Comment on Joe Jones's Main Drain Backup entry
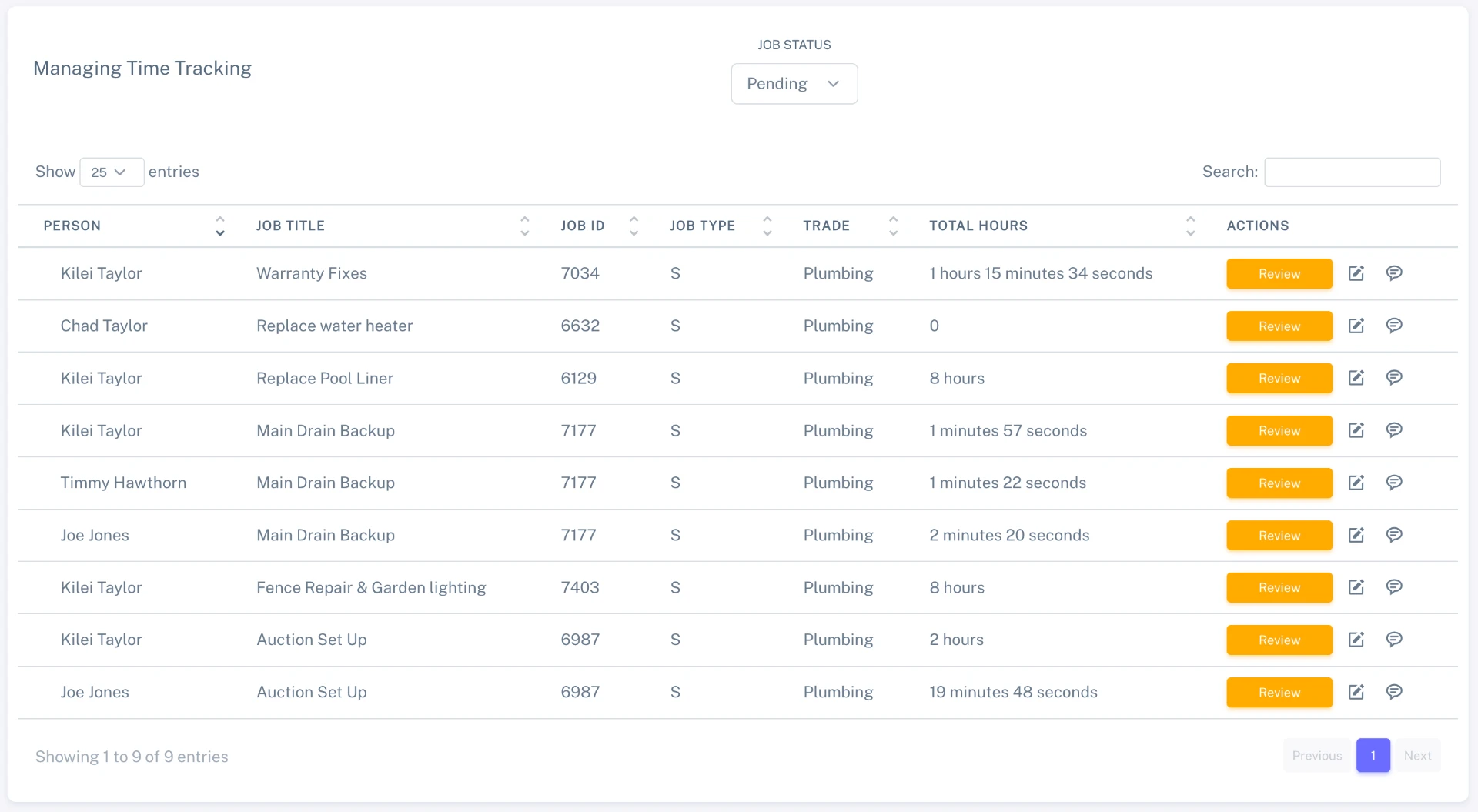Screen dimensions: 1478x812 point(1394,535)
